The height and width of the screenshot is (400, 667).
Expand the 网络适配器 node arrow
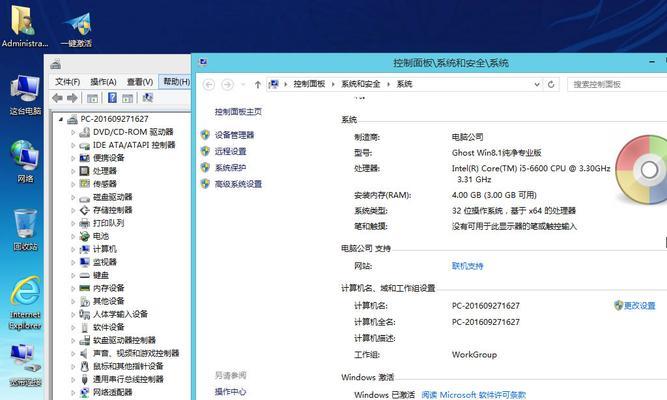point(73,393)
